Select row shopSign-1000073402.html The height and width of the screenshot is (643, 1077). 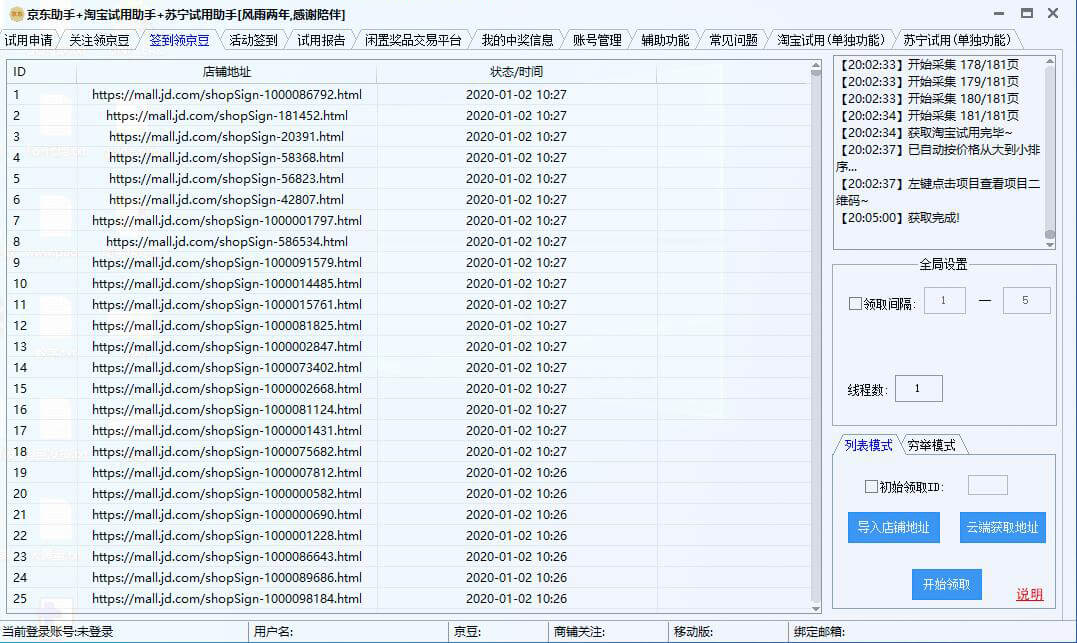408,368
